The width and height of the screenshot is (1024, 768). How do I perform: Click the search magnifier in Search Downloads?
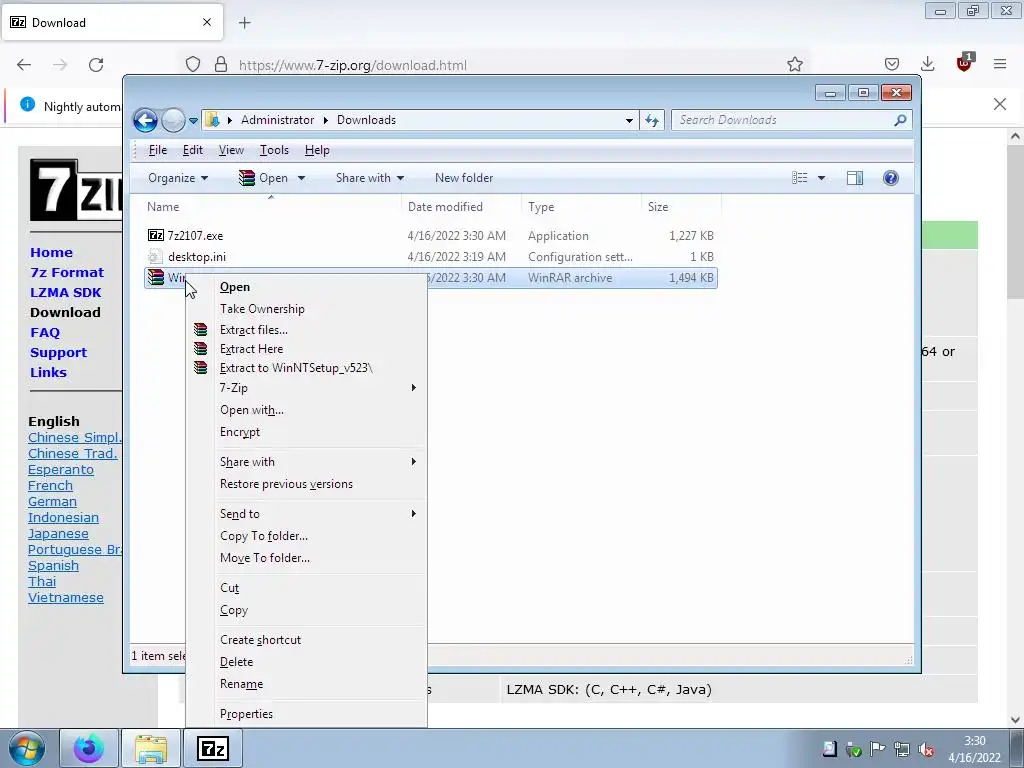pos(900,120)
